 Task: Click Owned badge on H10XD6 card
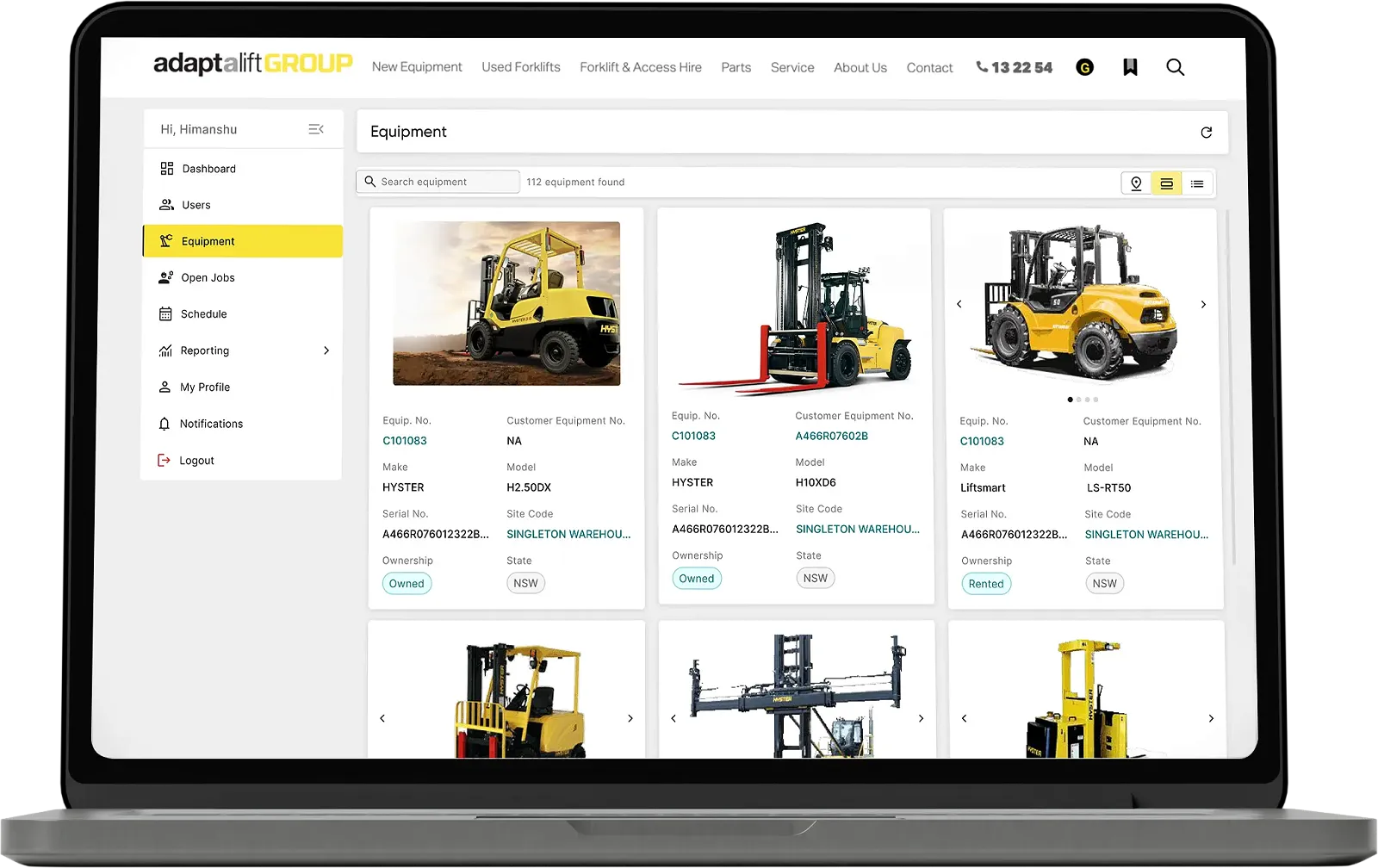pyautogui.click(x=697, y=579)
